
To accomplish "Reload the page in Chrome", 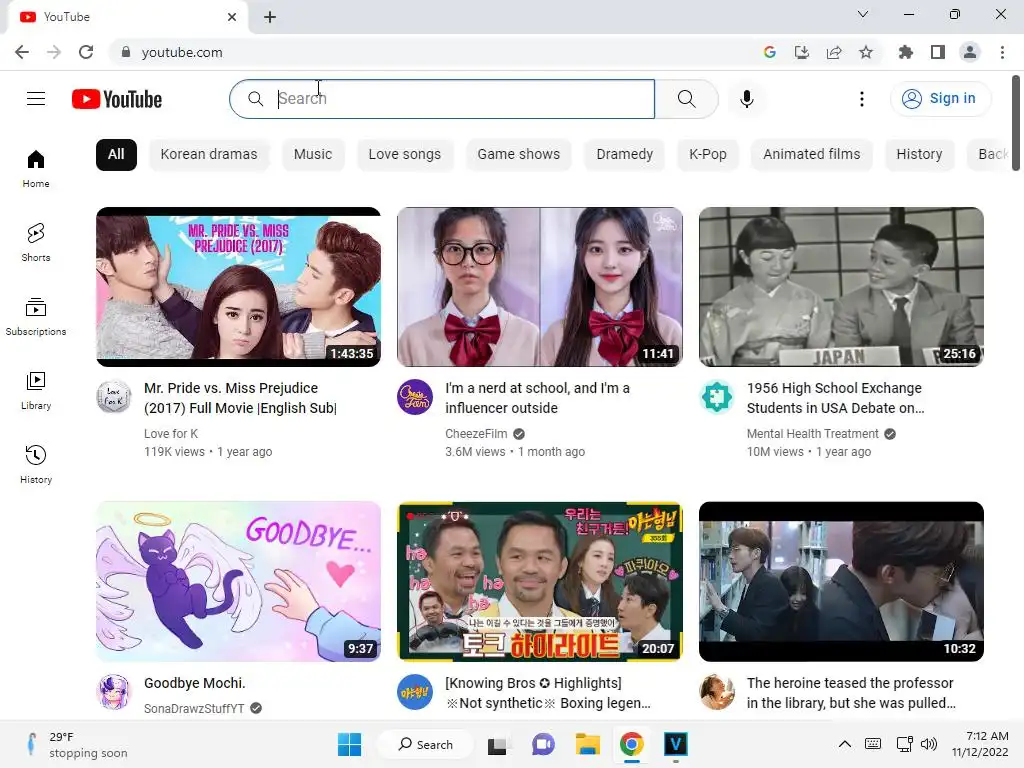I will pos(86,52).
